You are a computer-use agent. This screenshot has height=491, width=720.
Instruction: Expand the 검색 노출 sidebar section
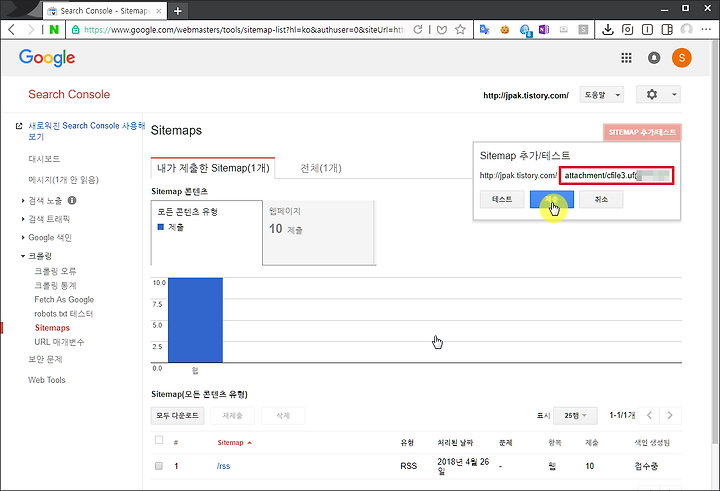(23, 200)
